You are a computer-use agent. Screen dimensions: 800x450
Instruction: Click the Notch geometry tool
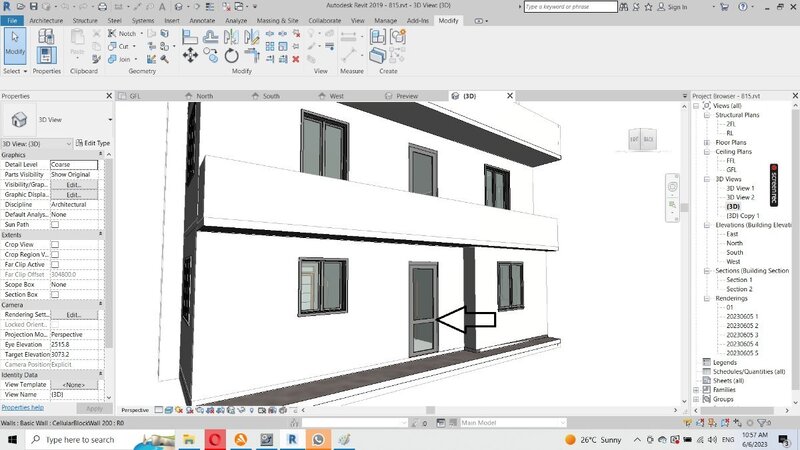tap(126, 33)
